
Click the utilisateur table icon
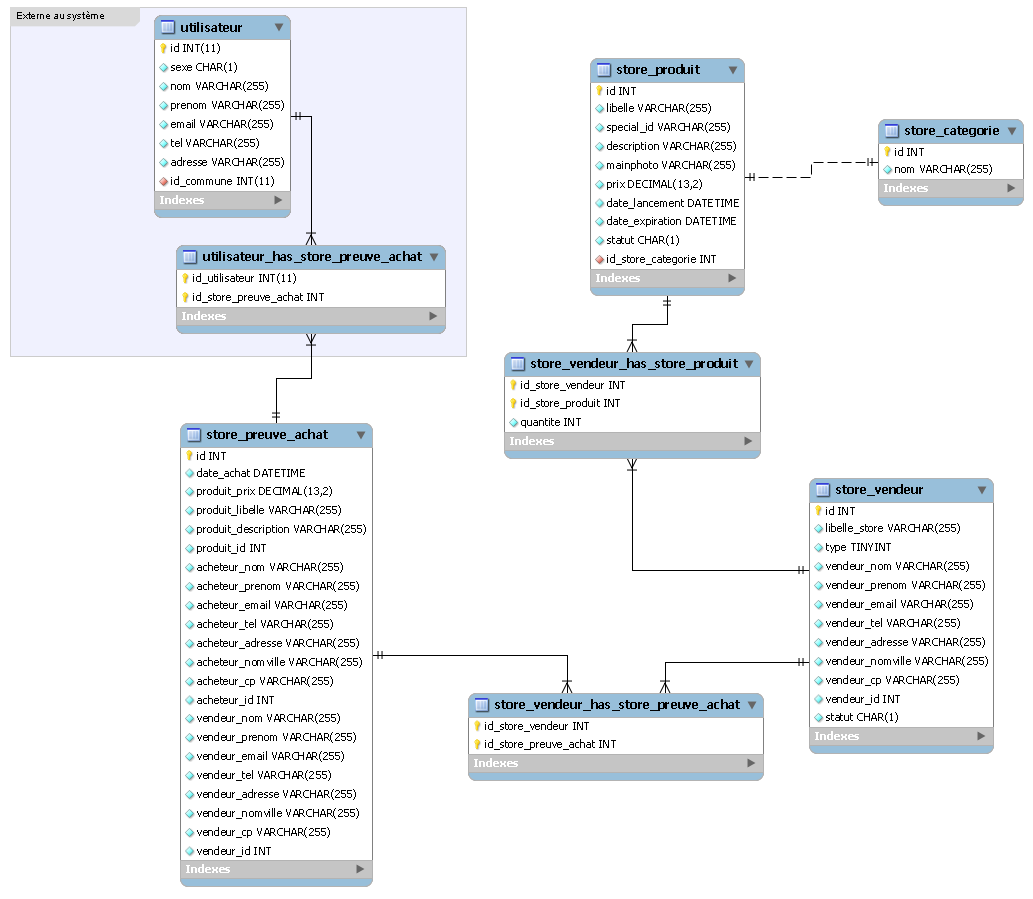click(x=168, y=27)
